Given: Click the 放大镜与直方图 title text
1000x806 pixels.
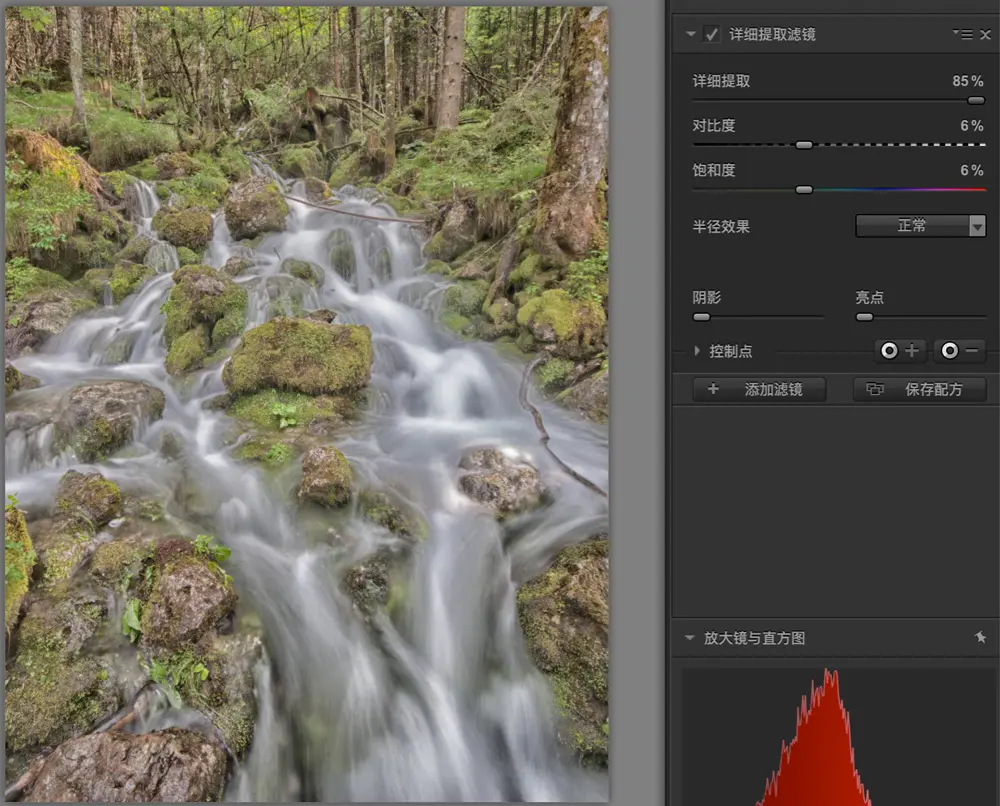Looking at the screenshot, I should click(x=754, y=638).
